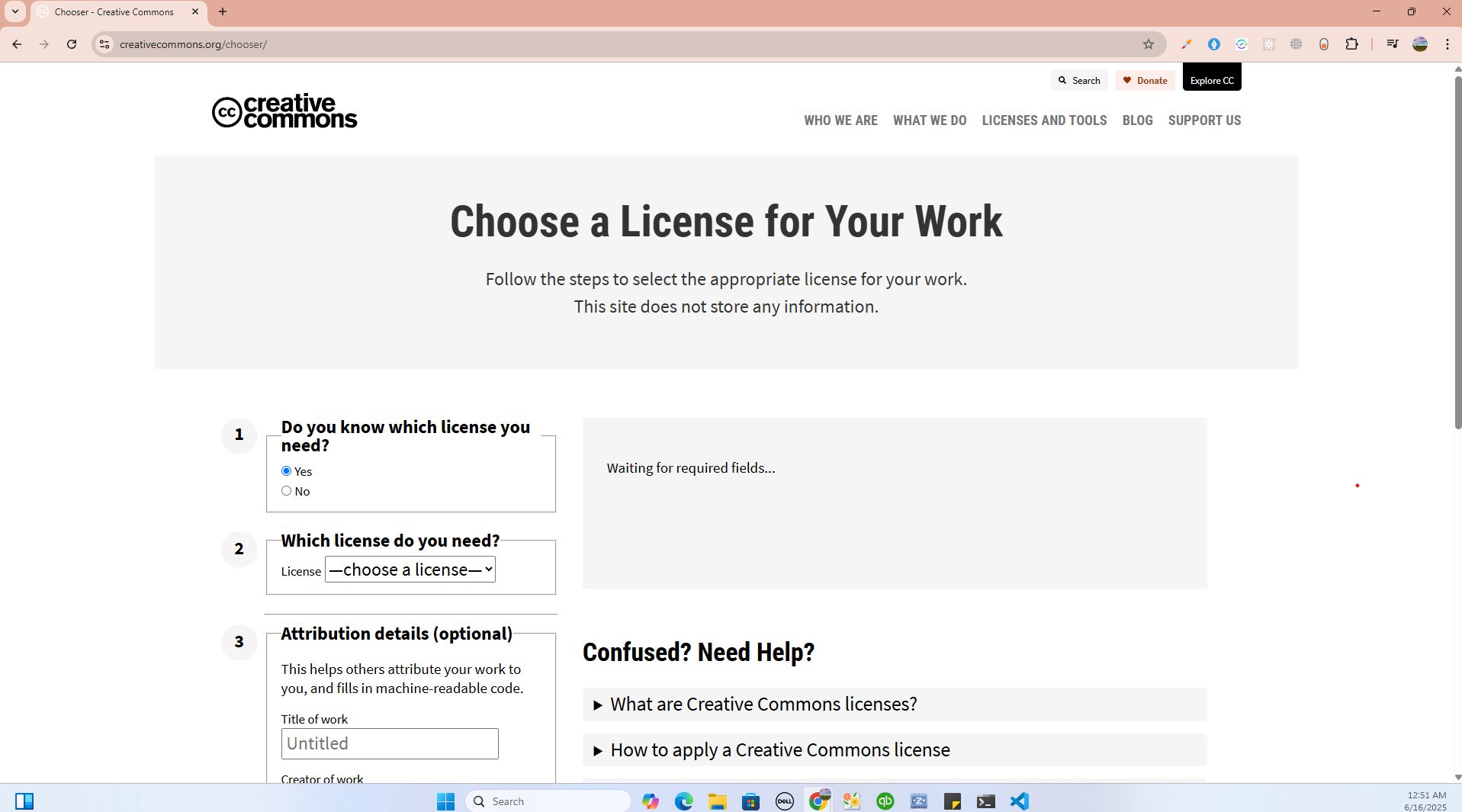Click into the Title of work field
Screen dimensions: 1462x812
[x=390, y=743]
